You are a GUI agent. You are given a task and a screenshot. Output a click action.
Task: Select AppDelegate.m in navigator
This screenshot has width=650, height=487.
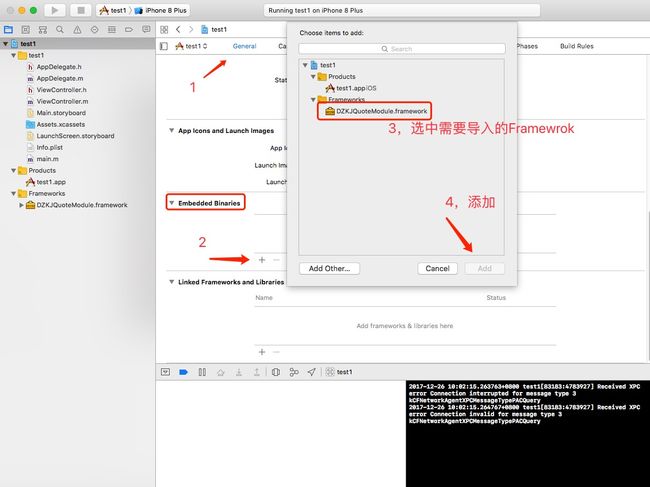tap(55, 78)
